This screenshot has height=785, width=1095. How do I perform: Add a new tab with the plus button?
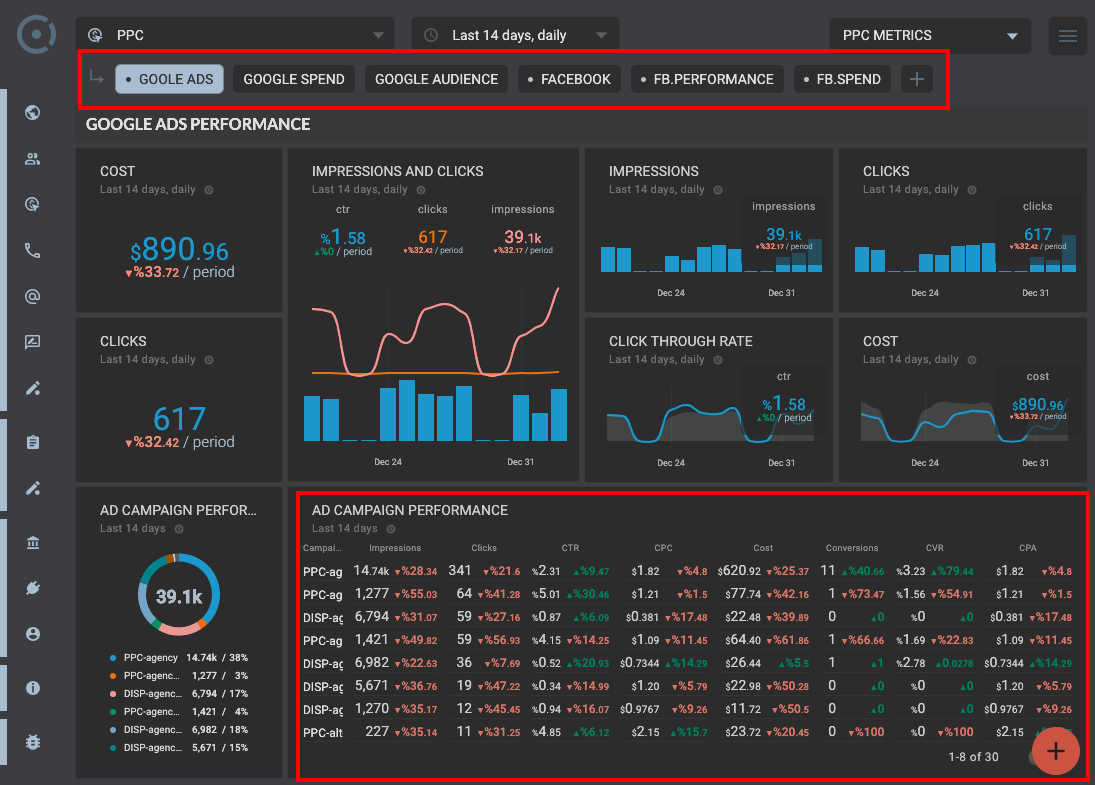(917, 79)
